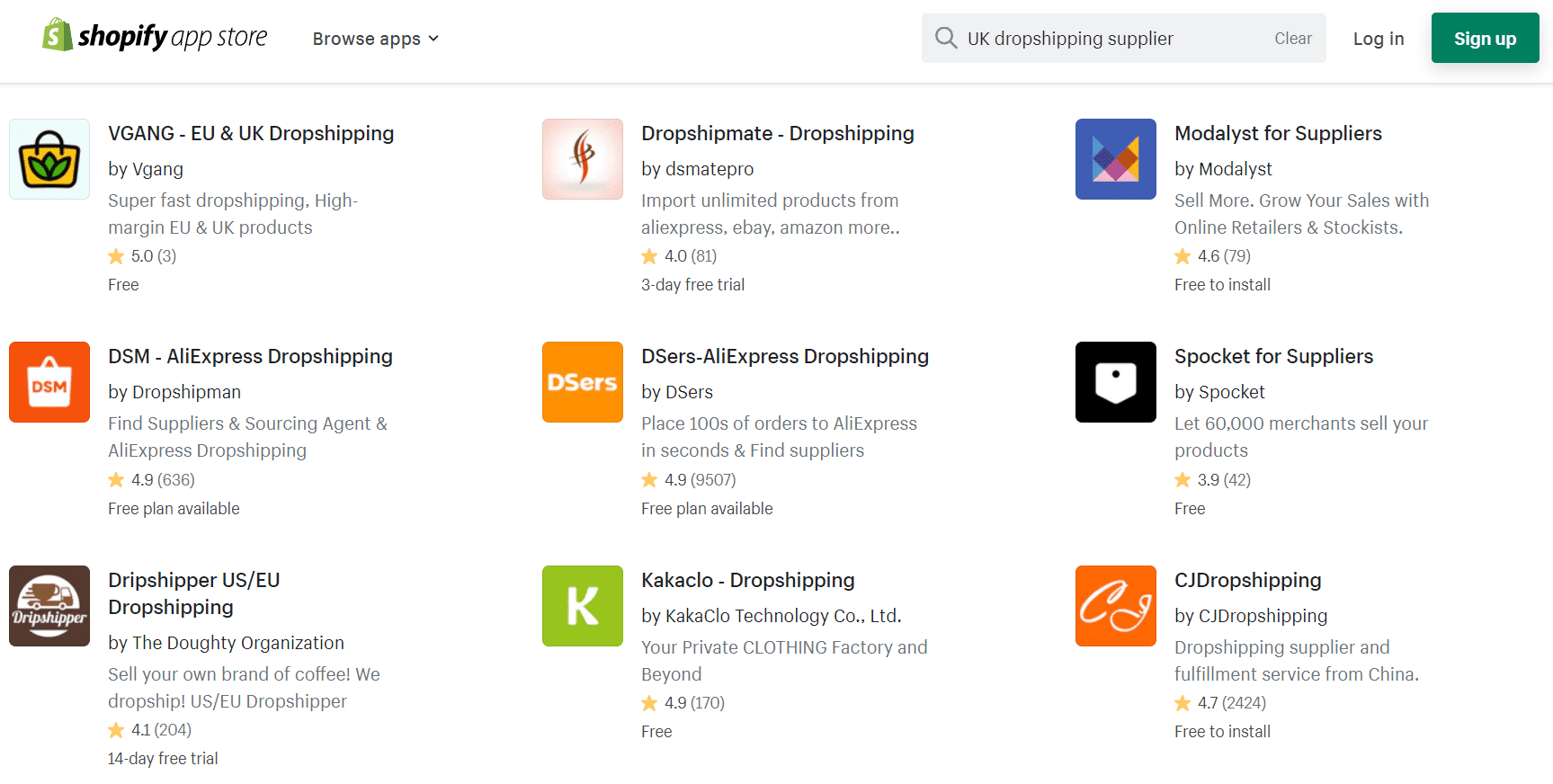Screen dimensions: 1553x784
Task: Click the Dripshipper 4.1 (204) rating
Action: tap(150, 730)
